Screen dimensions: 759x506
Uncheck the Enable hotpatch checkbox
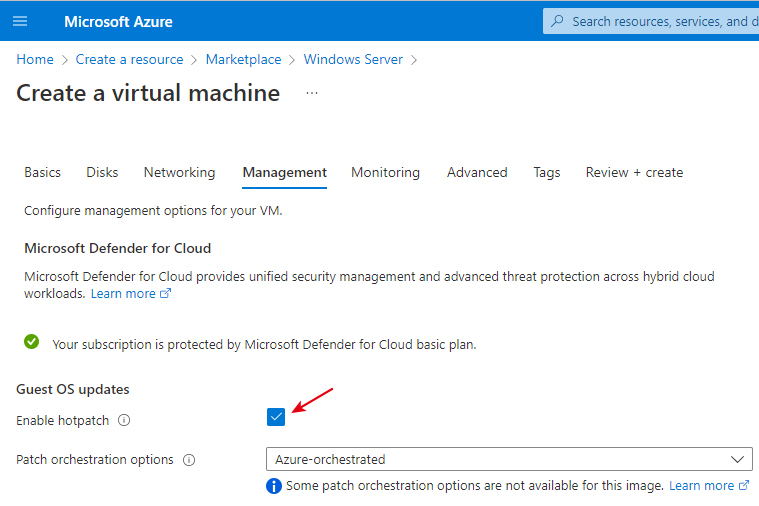pos(277,417)
